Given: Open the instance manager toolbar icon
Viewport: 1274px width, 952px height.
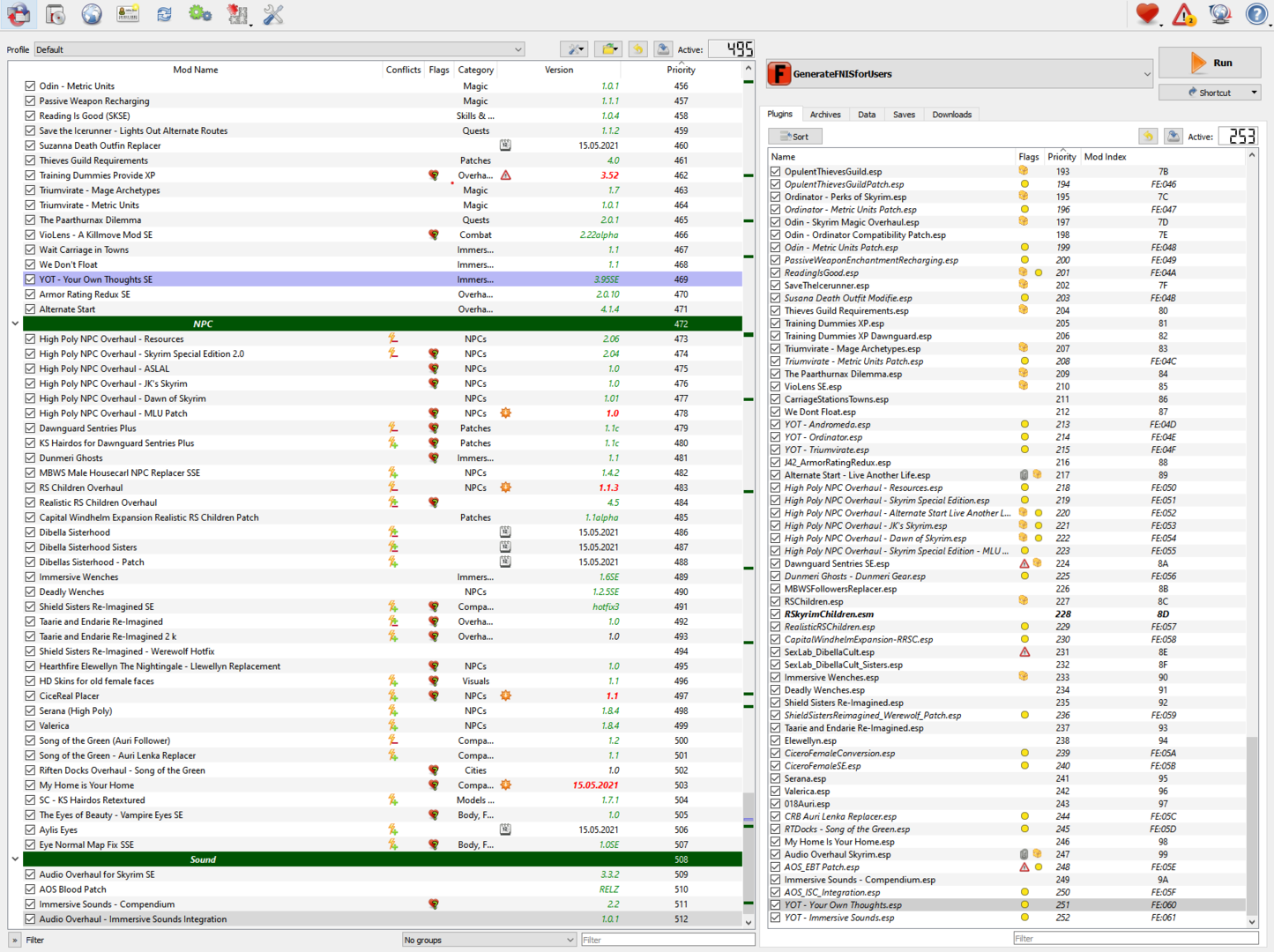Looking at the screenshot, I should click(x=19, y=14).
